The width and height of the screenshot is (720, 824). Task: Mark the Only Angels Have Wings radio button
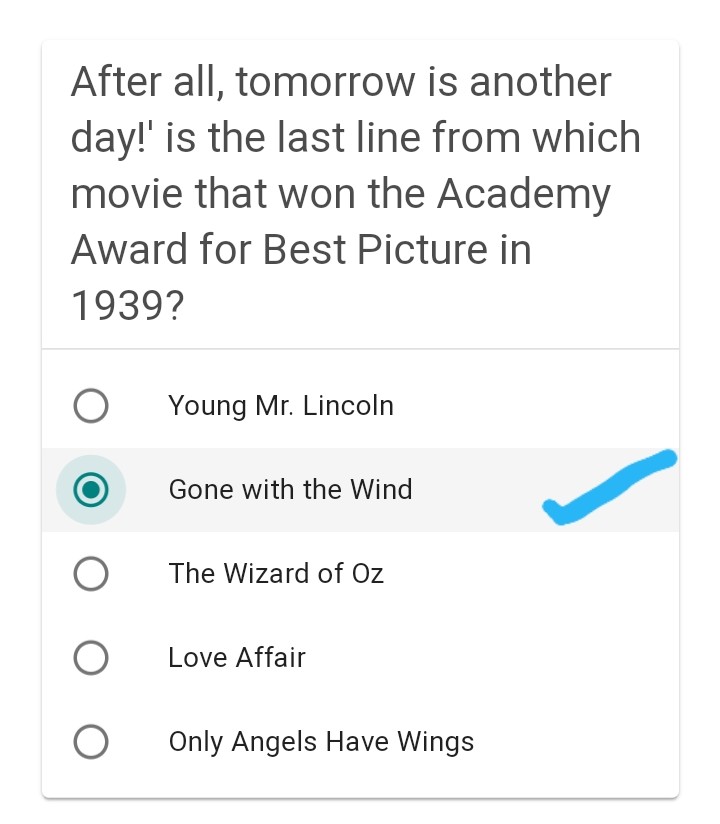point(91,742)
